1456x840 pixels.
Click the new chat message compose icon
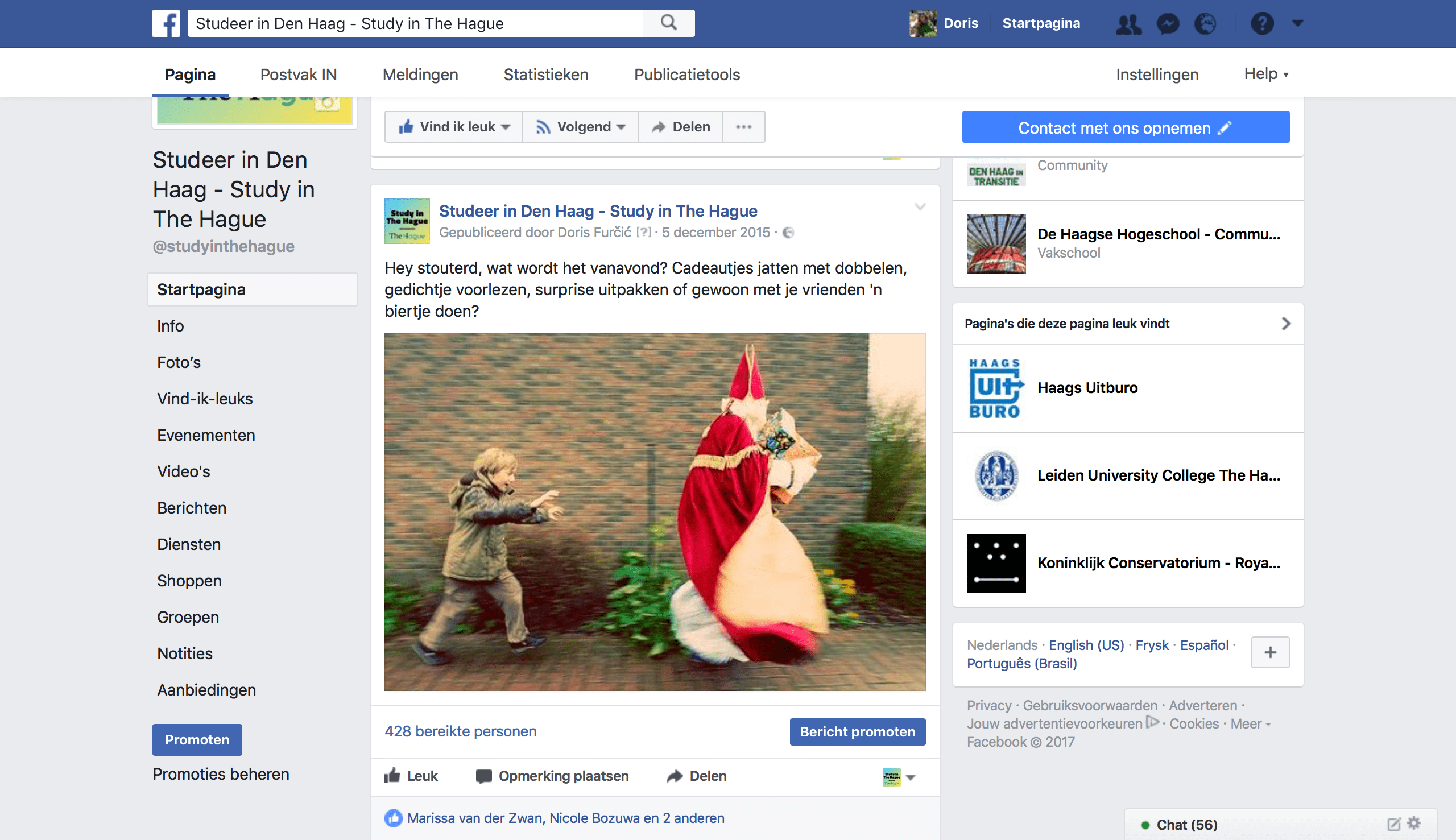coord(1393,824)
